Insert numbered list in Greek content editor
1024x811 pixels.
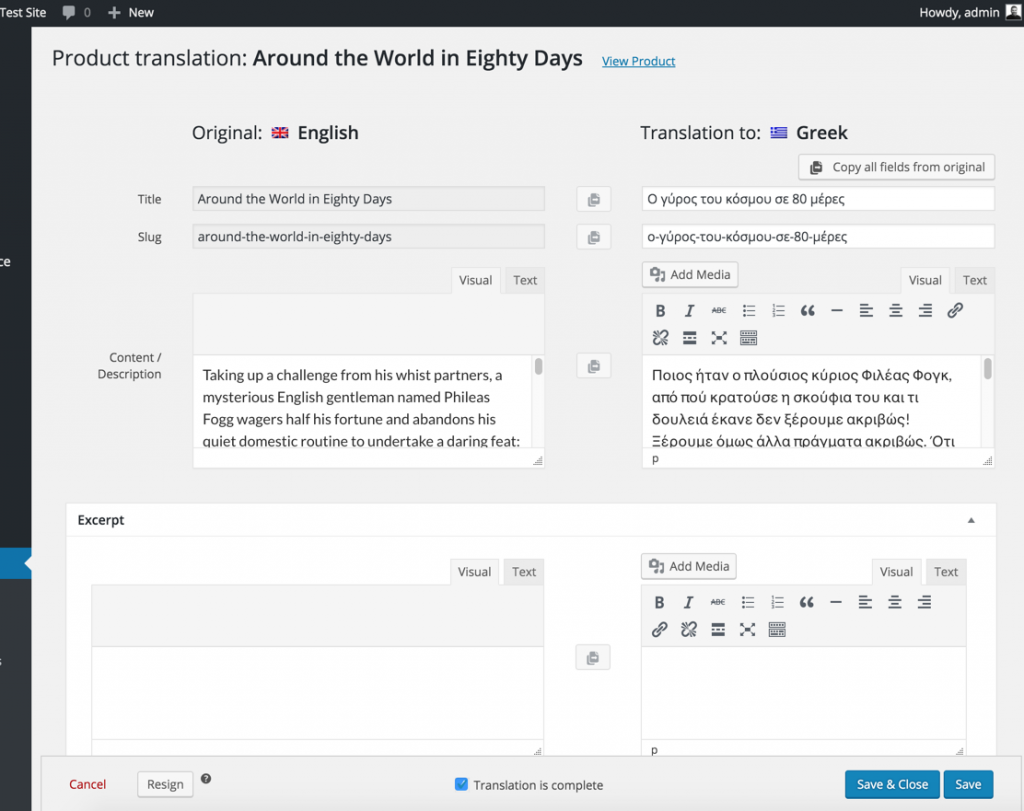point(778,311)
